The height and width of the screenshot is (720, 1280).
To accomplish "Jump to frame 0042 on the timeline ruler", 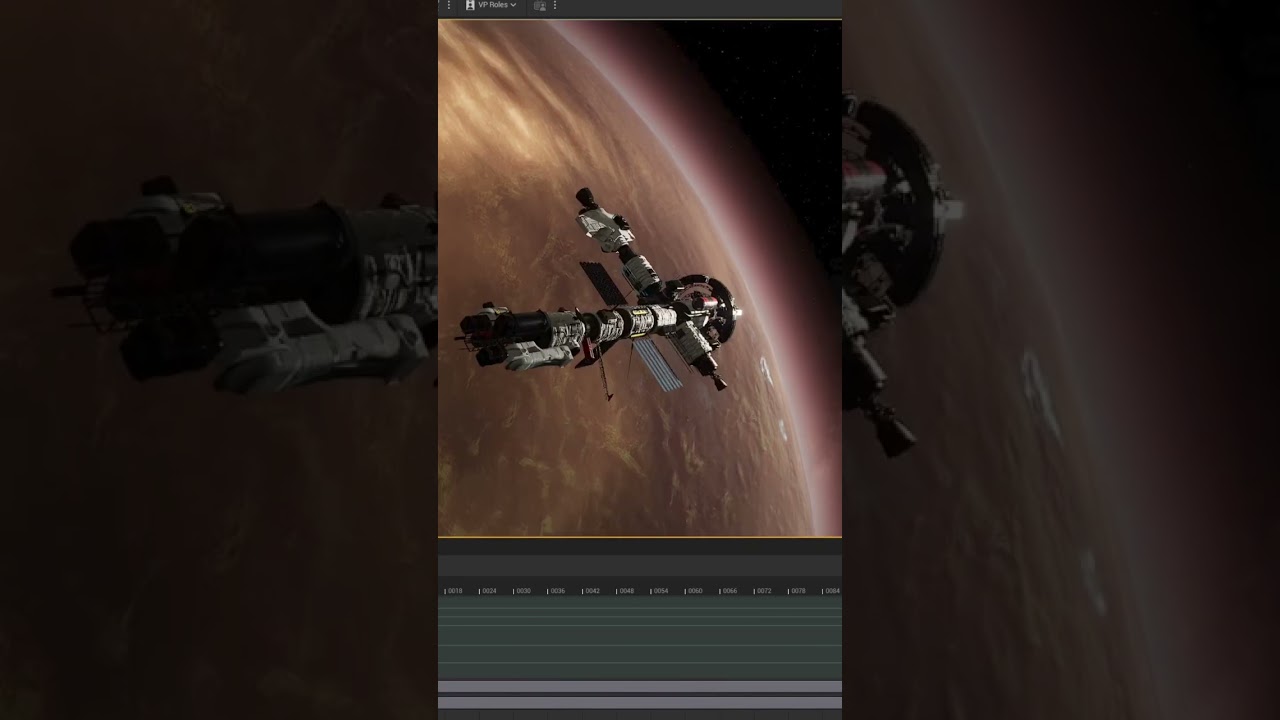I will (x=592, y=591).
